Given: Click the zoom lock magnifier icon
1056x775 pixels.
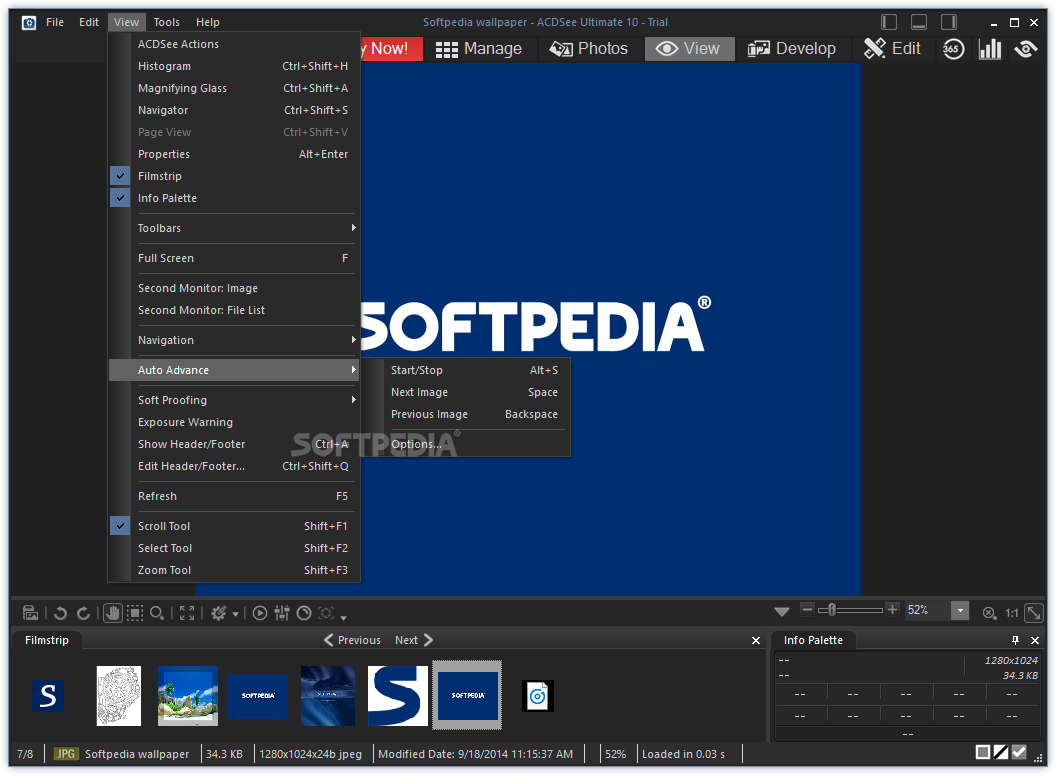Looking at the screenshot, I should (989, 613).
